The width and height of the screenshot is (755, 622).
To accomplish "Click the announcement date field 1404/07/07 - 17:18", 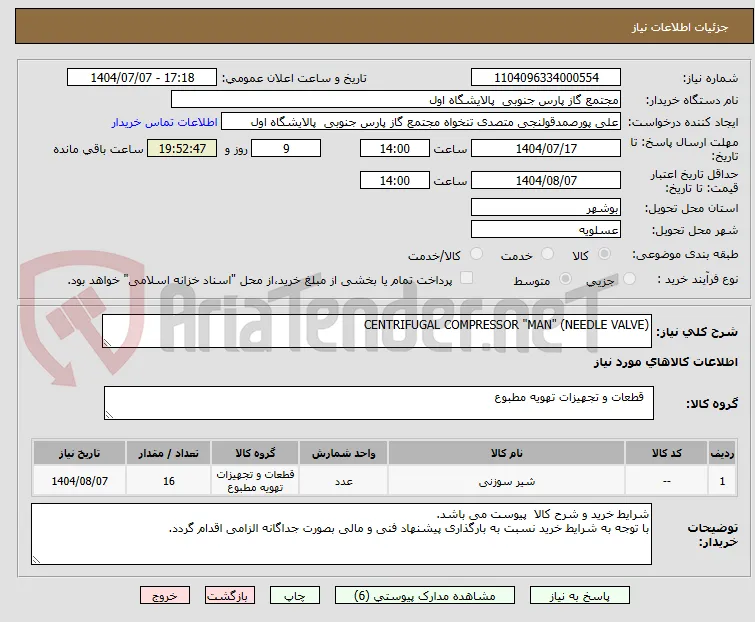I will pyautogui.click(x=142, y=78).
